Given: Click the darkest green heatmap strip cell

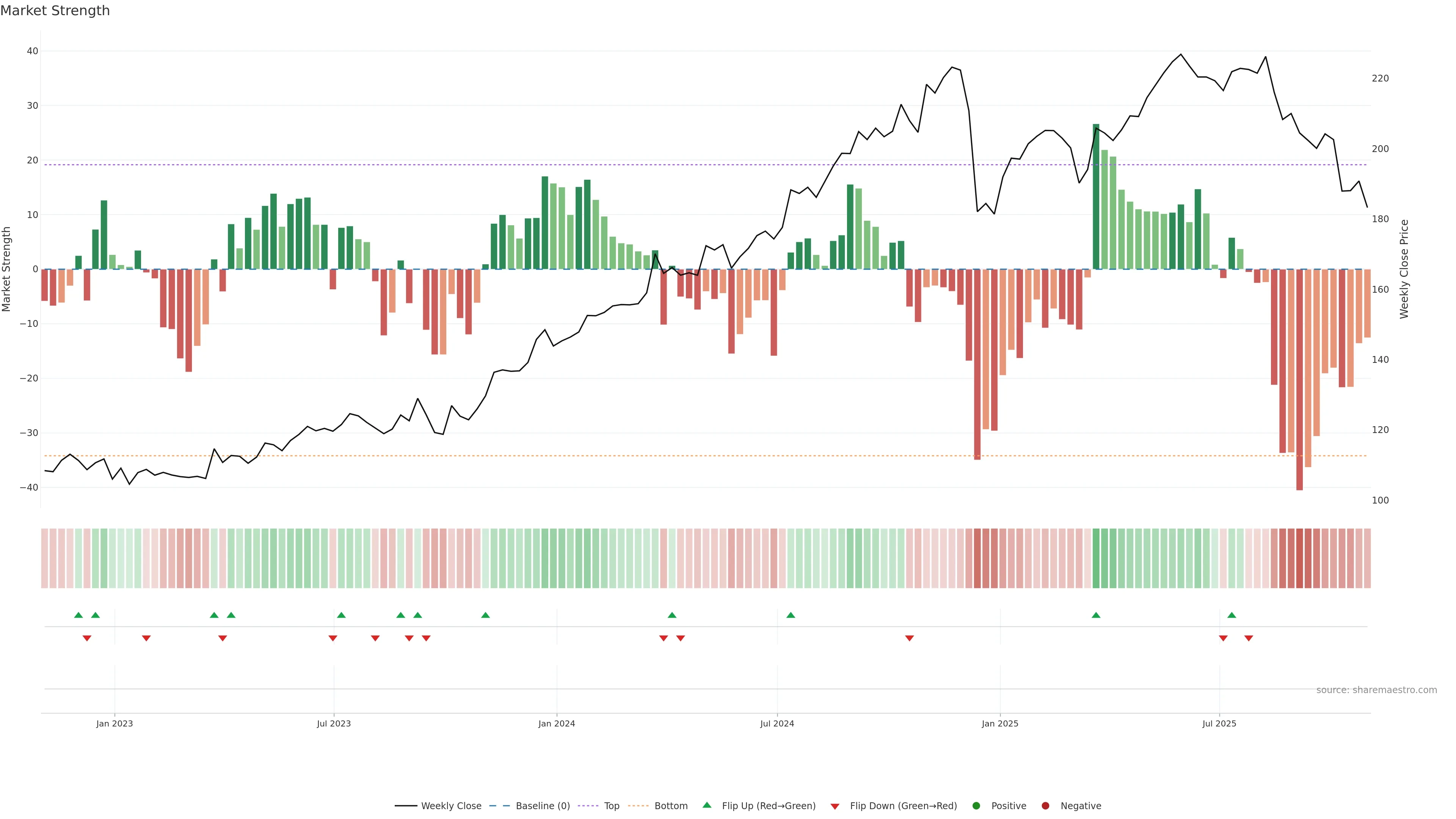Looking at the screenshot, I should (1096, 559).
